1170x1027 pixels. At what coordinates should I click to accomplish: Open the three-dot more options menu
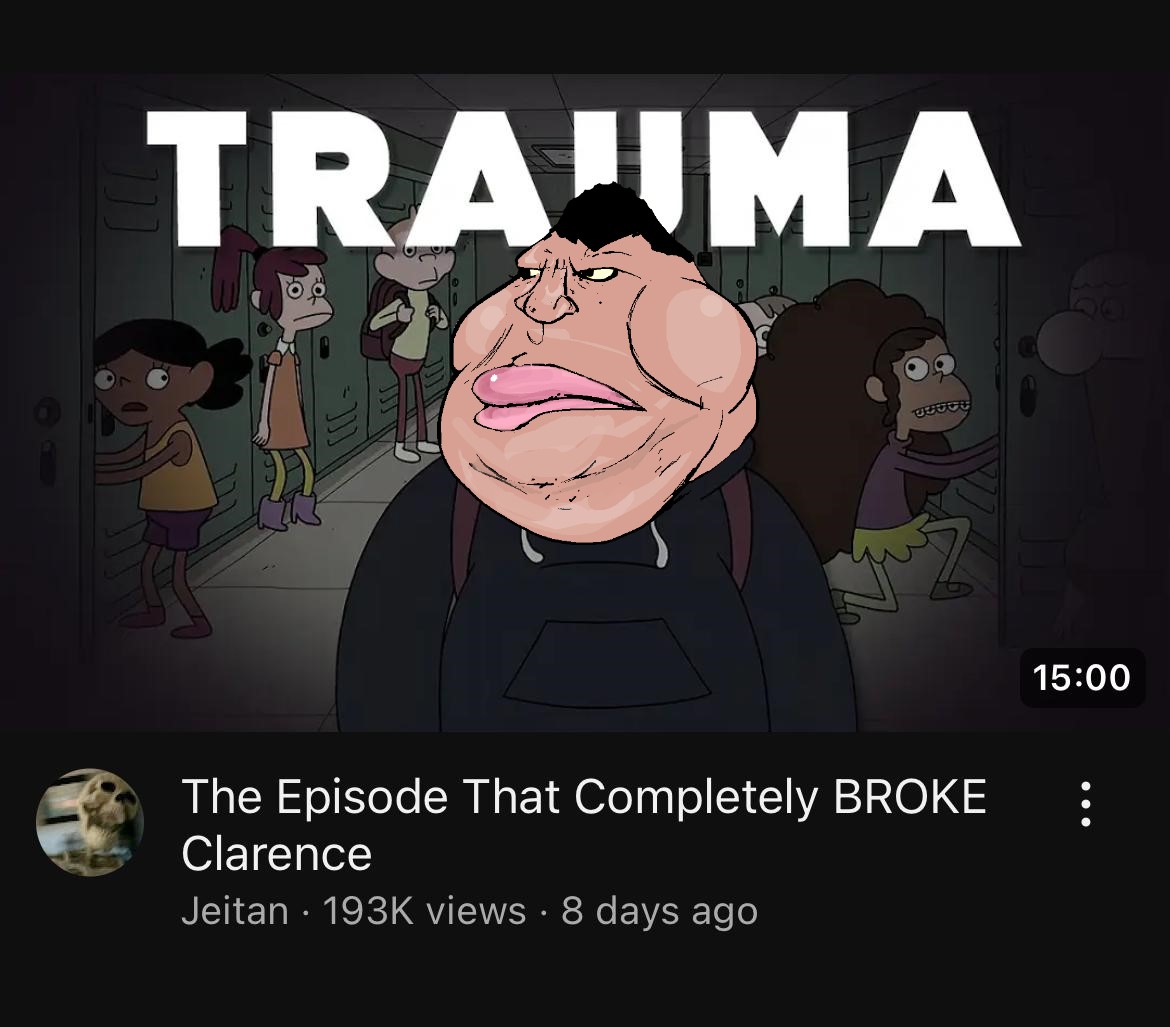pyautogui.click(x=1086, y=804)
